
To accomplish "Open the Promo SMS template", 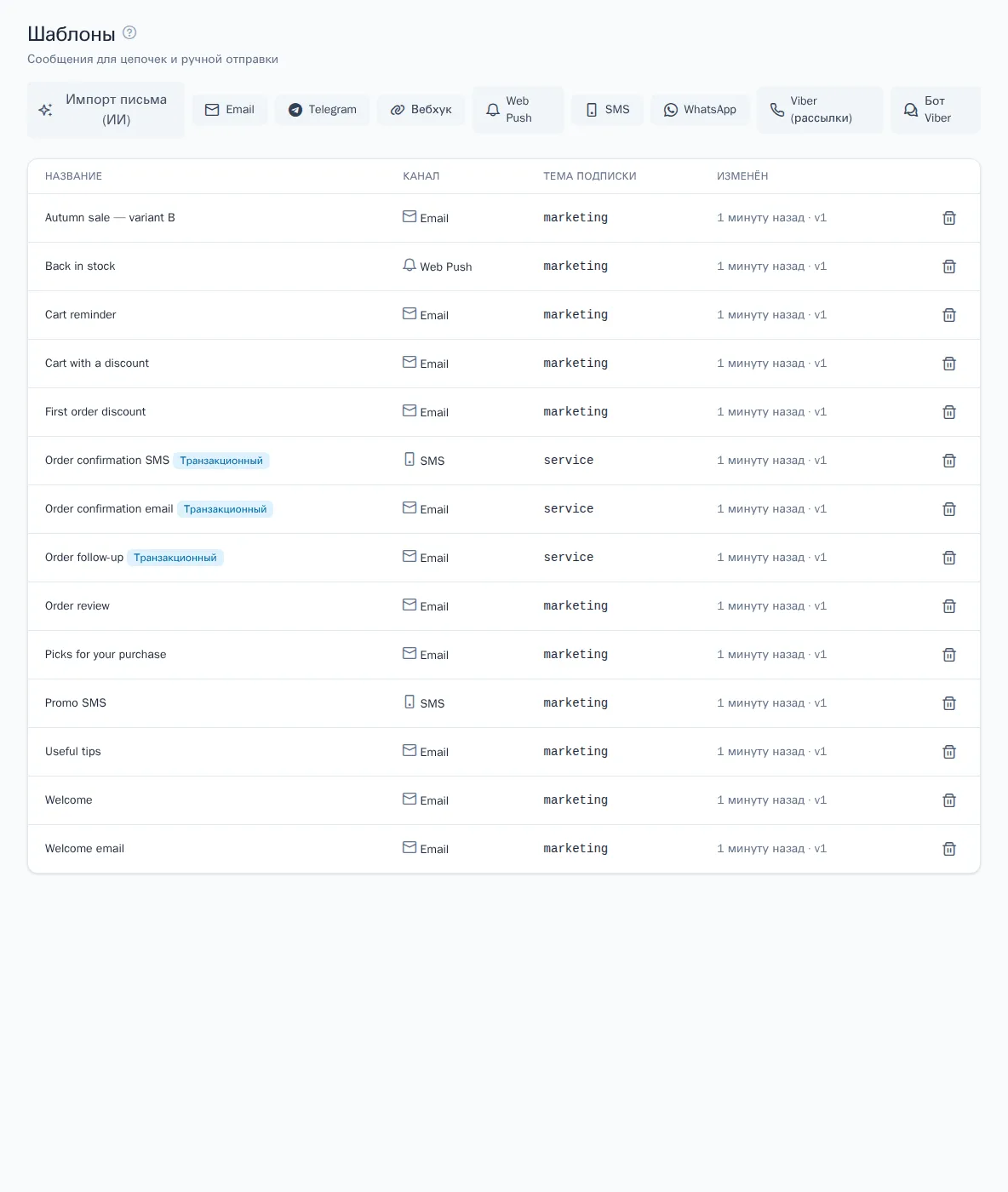I will click(x=76, y=703).
